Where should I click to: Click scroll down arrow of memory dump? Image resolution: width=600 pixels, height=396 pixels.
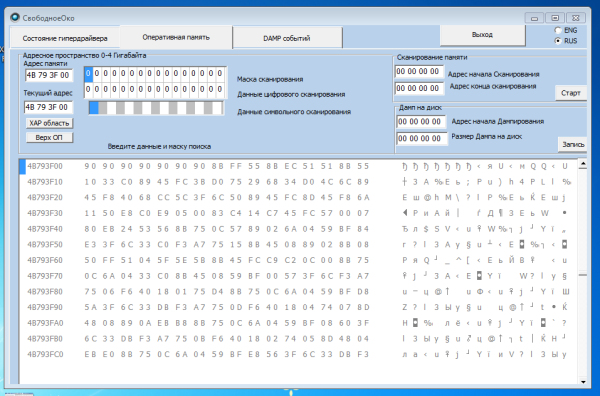coord(583,381)
